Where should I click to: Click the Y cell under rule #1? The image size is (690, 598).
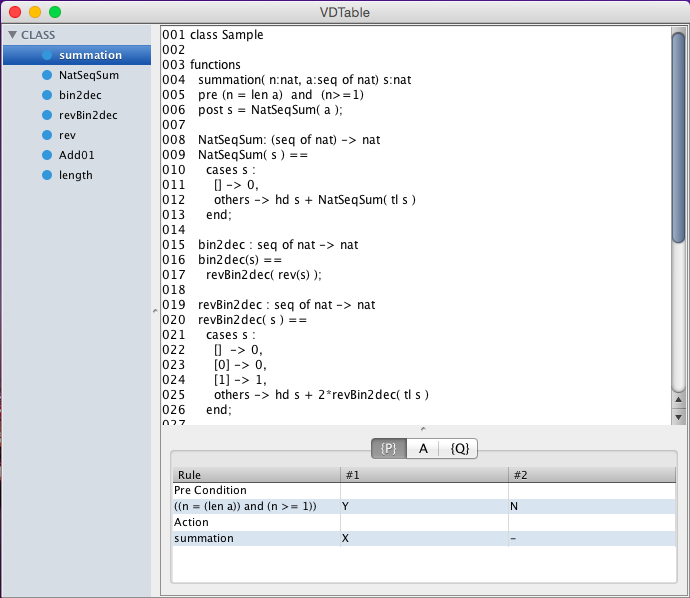[424, 506]
